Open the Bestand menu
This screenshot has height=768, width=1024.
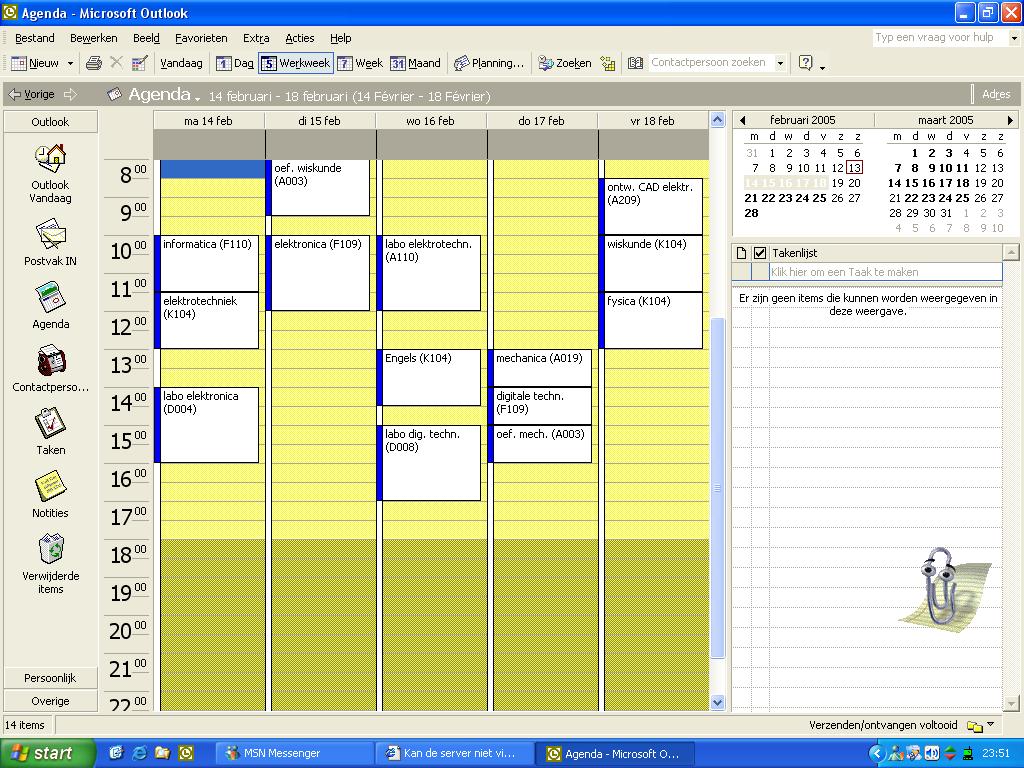[35, 38]
